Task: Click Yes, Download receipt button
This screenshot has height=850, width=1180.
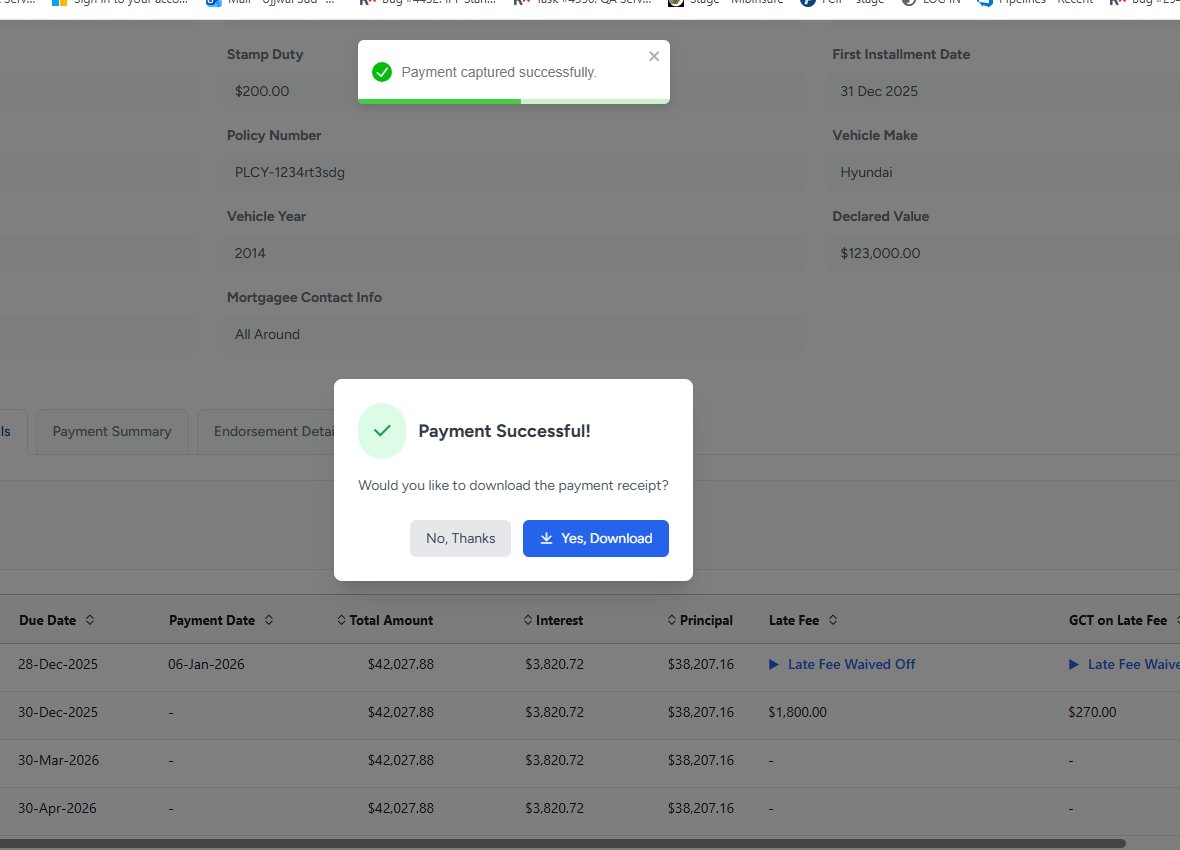Action: [596, 538]
